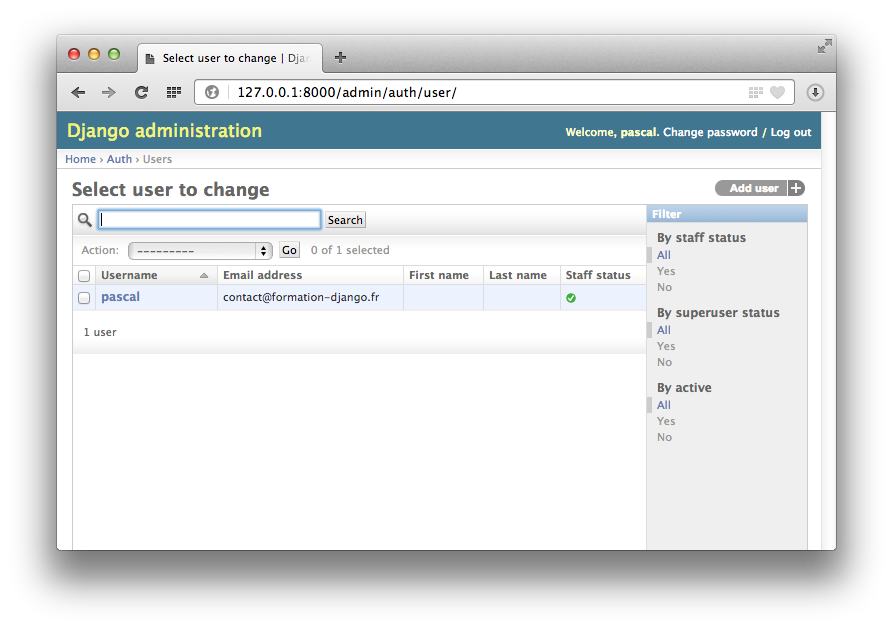Click the Log out link
Viewport: 893px width, 629px height.
[x=791, y=132]
